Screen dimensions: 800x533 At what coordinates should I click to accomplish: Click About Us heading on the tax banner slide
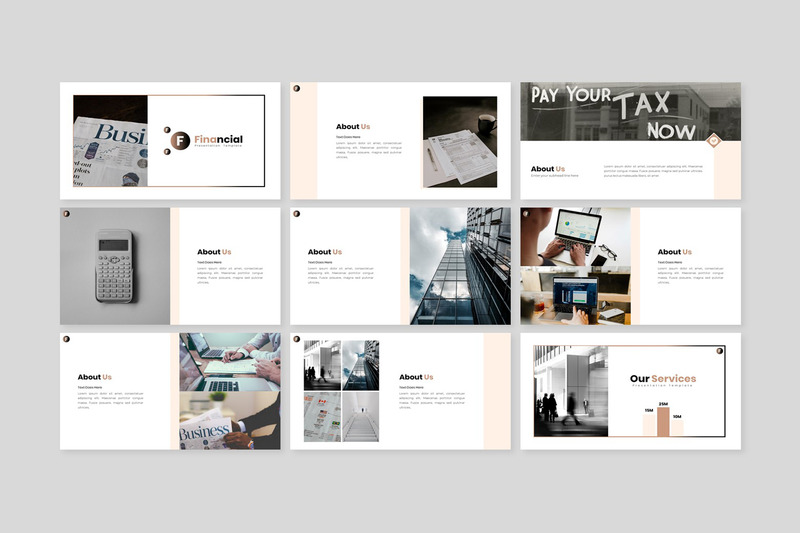547,169
